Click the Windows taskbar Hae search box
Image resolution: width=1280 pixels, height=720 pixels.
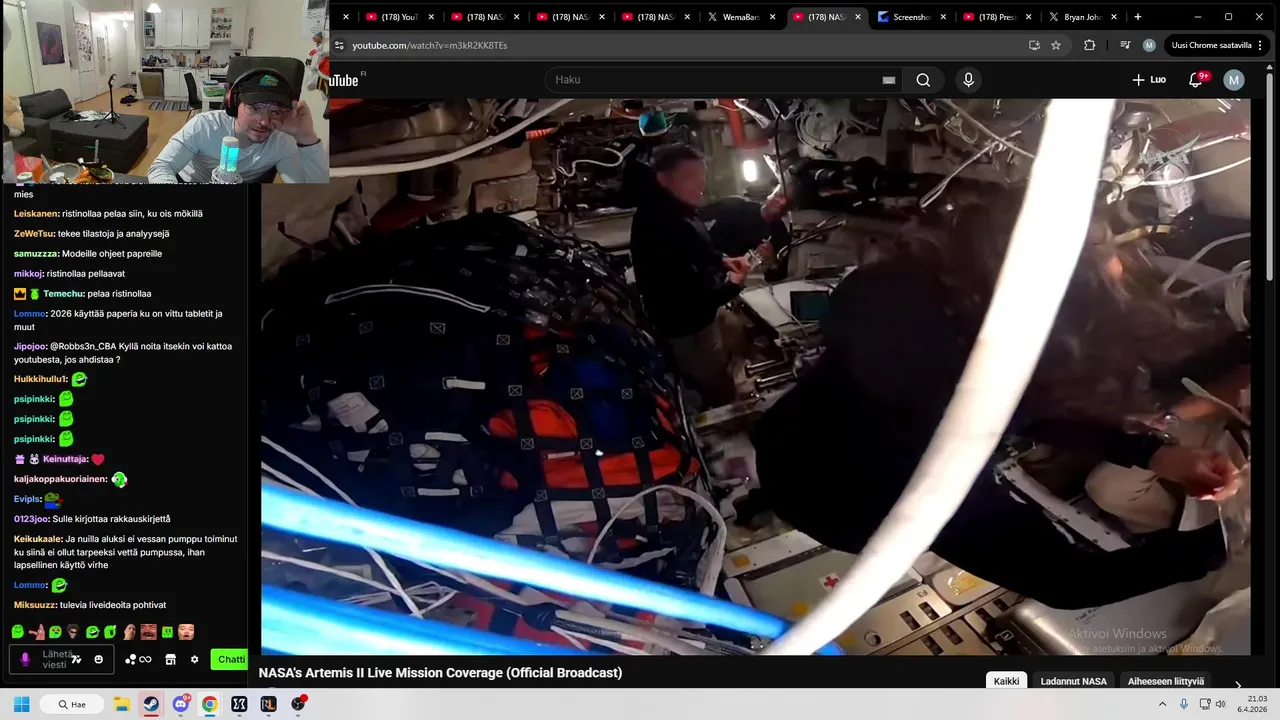[x=72, y=704]
